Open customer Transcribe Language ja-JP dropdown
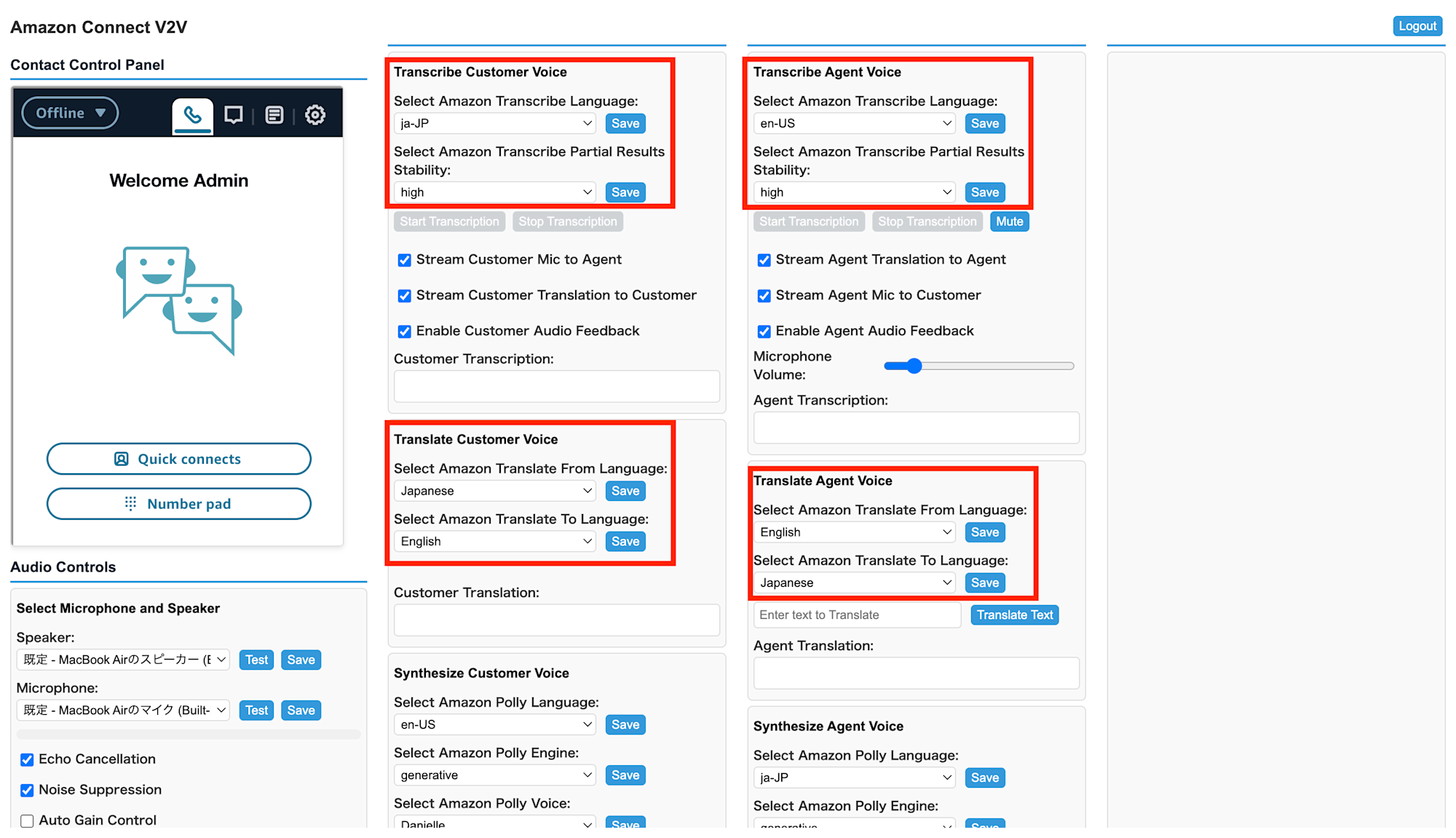Screen dimensions: 1456x838 [495, 124]
